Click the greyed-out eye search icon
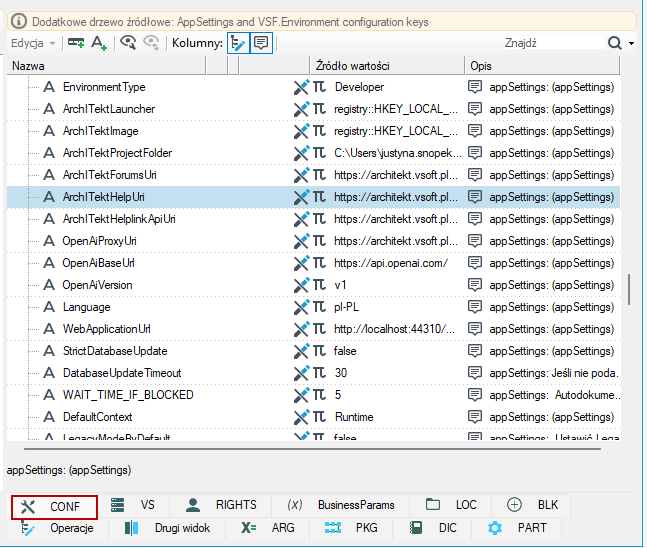647x548 pixels. 151,43
